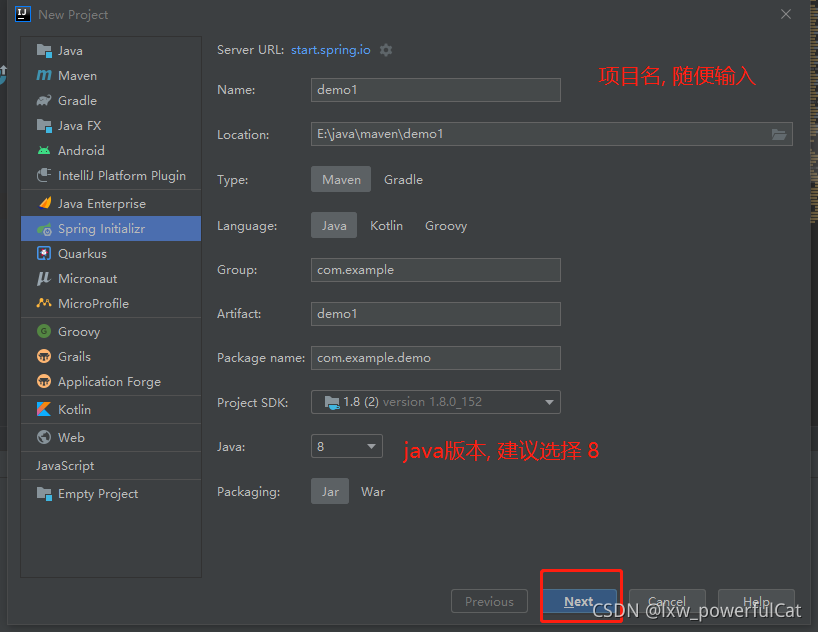Click the Quarkus logo icon

pos(44,254)
